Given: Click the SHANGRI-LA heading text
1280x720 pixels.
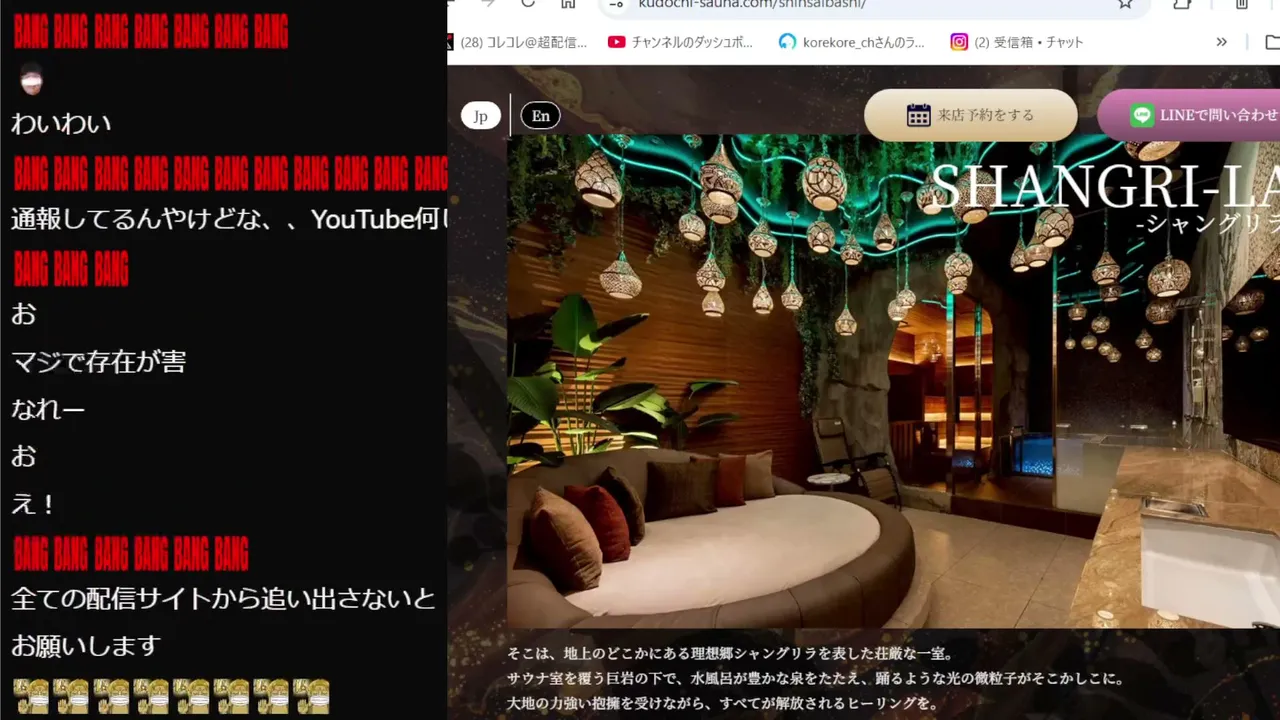Looking at the screenshot, I should tap(1104, 186).
